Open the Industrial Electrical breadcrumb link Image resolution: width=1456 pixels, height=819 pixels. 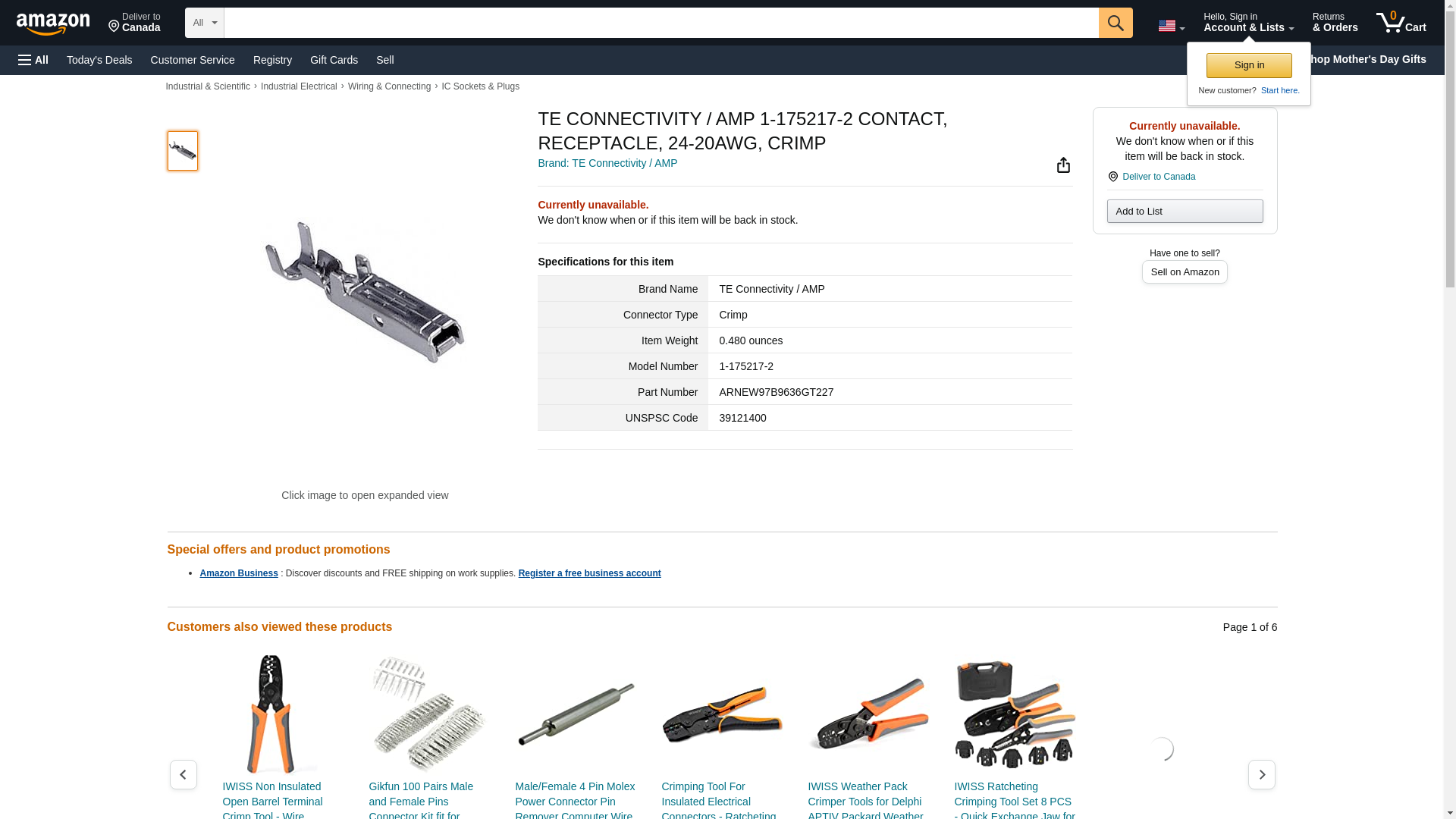coord(299,86)
